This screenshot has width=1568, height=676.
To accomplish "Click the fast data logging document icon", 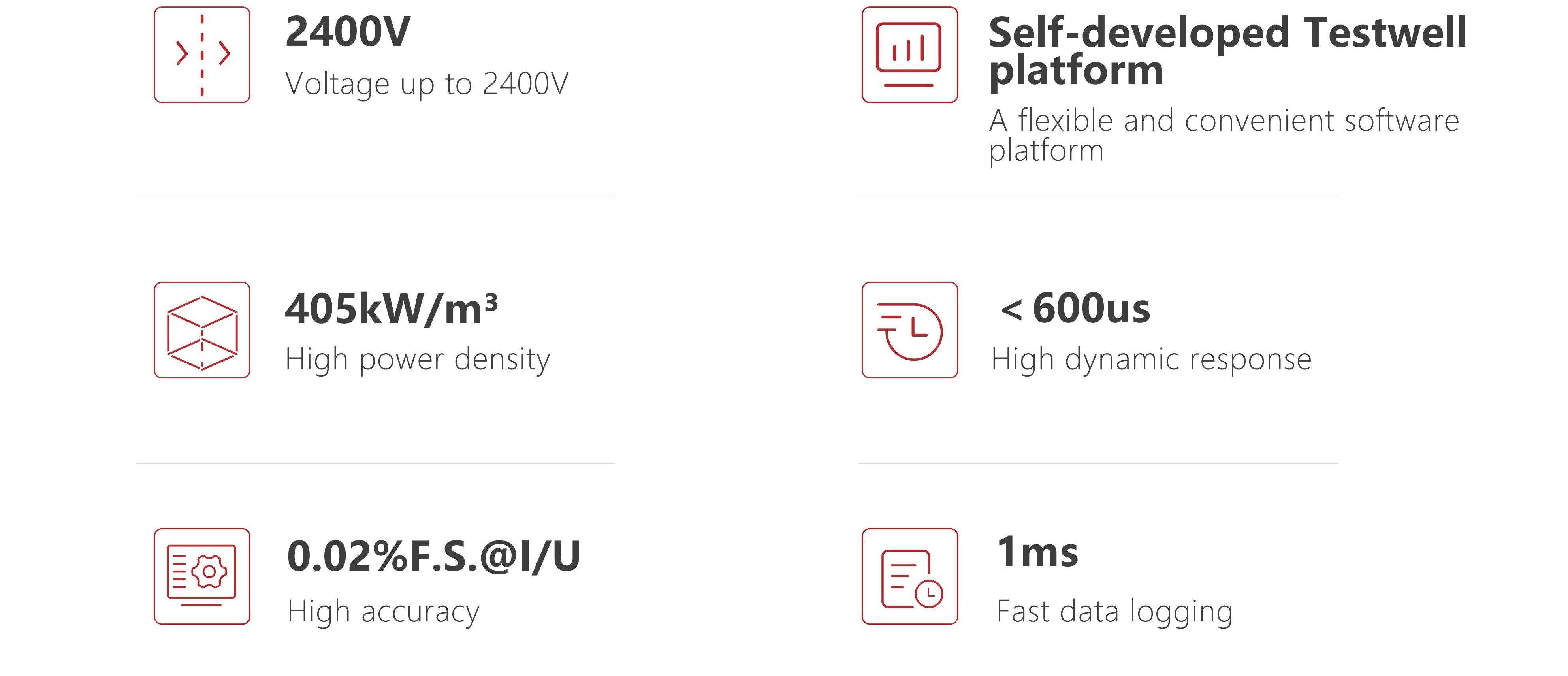I will (x=910, y=576).
